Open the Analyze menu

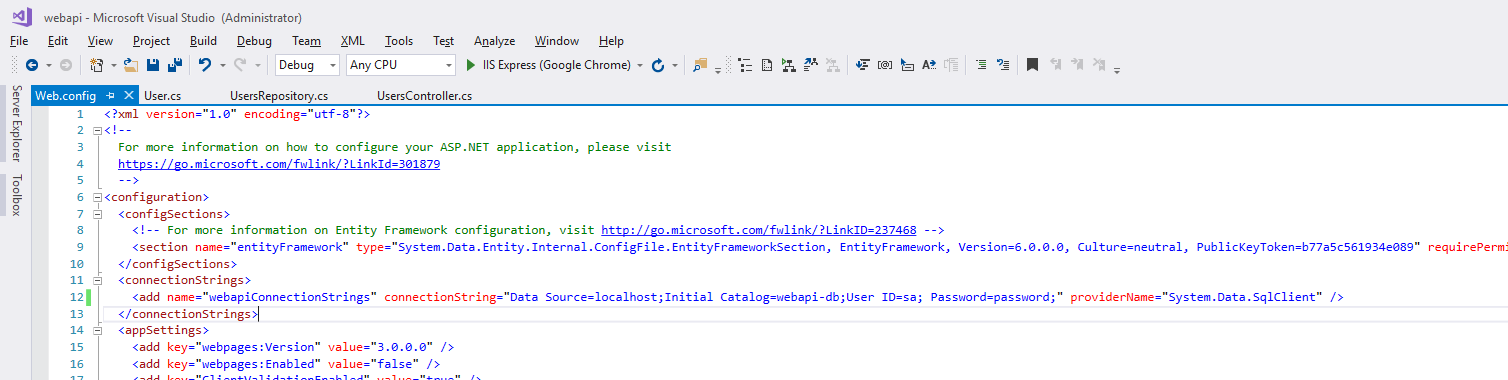[494, 41]
